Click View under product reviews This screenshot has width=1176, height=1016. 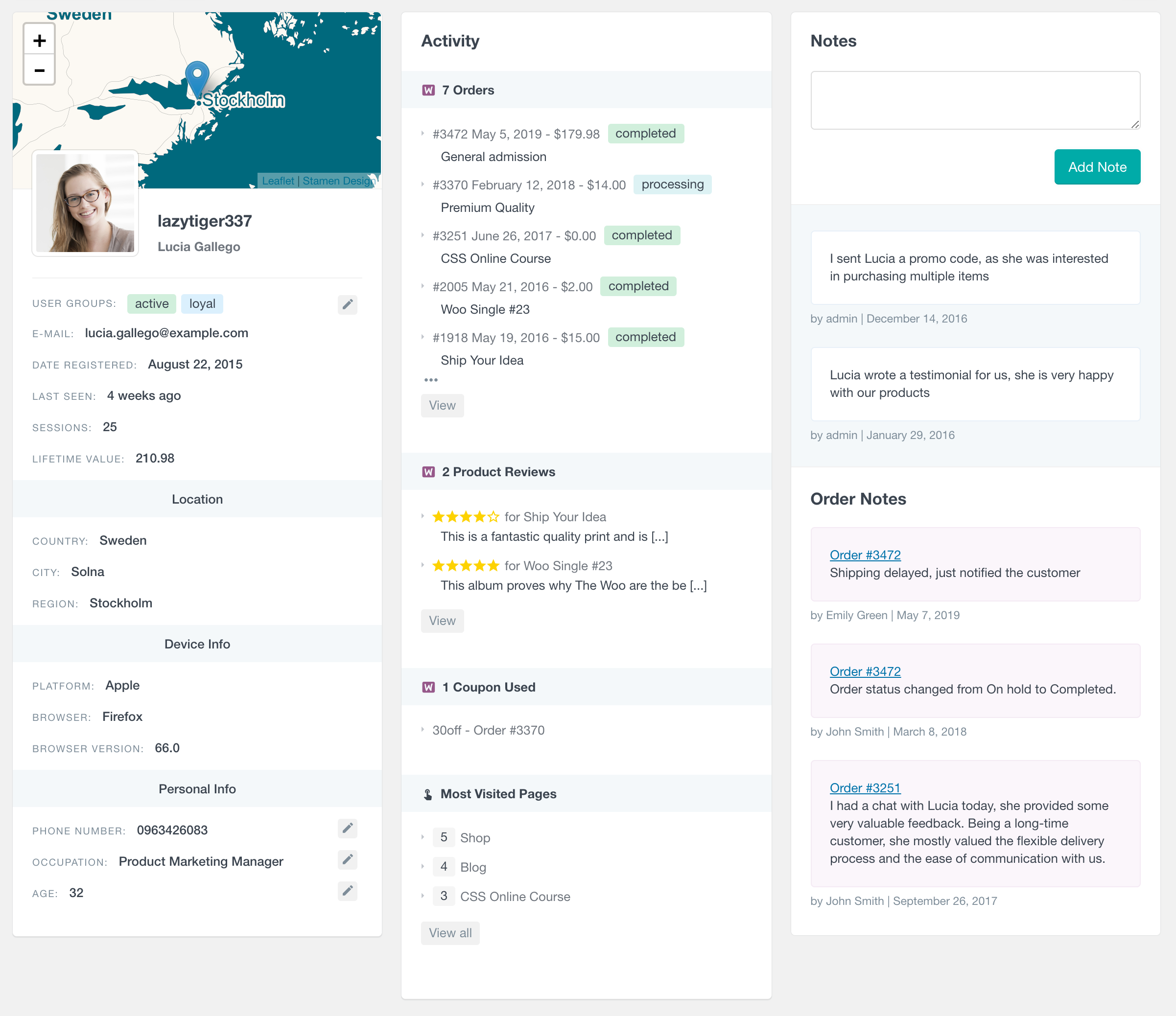point(442,621)
